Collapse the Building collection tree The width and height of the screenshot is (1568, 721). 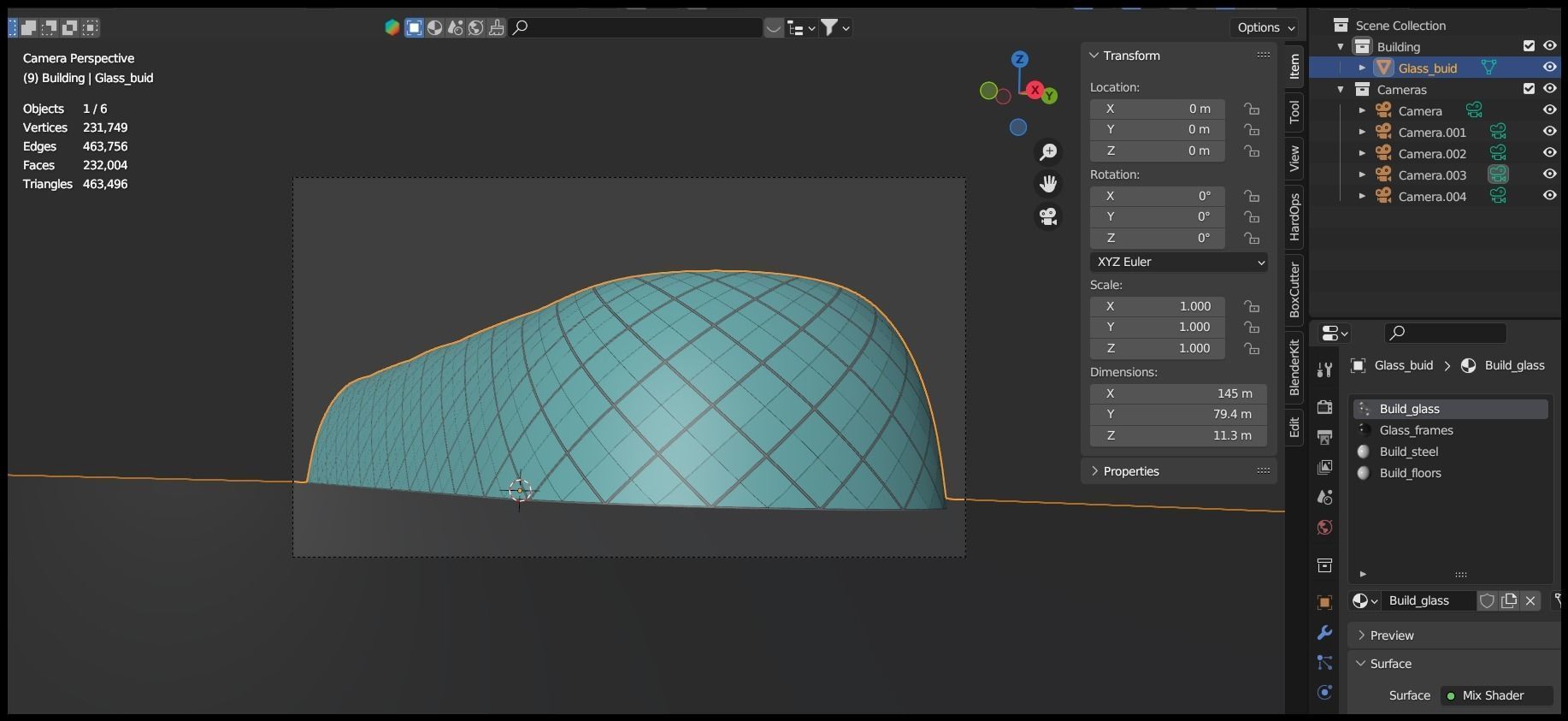coord(1341,46)
